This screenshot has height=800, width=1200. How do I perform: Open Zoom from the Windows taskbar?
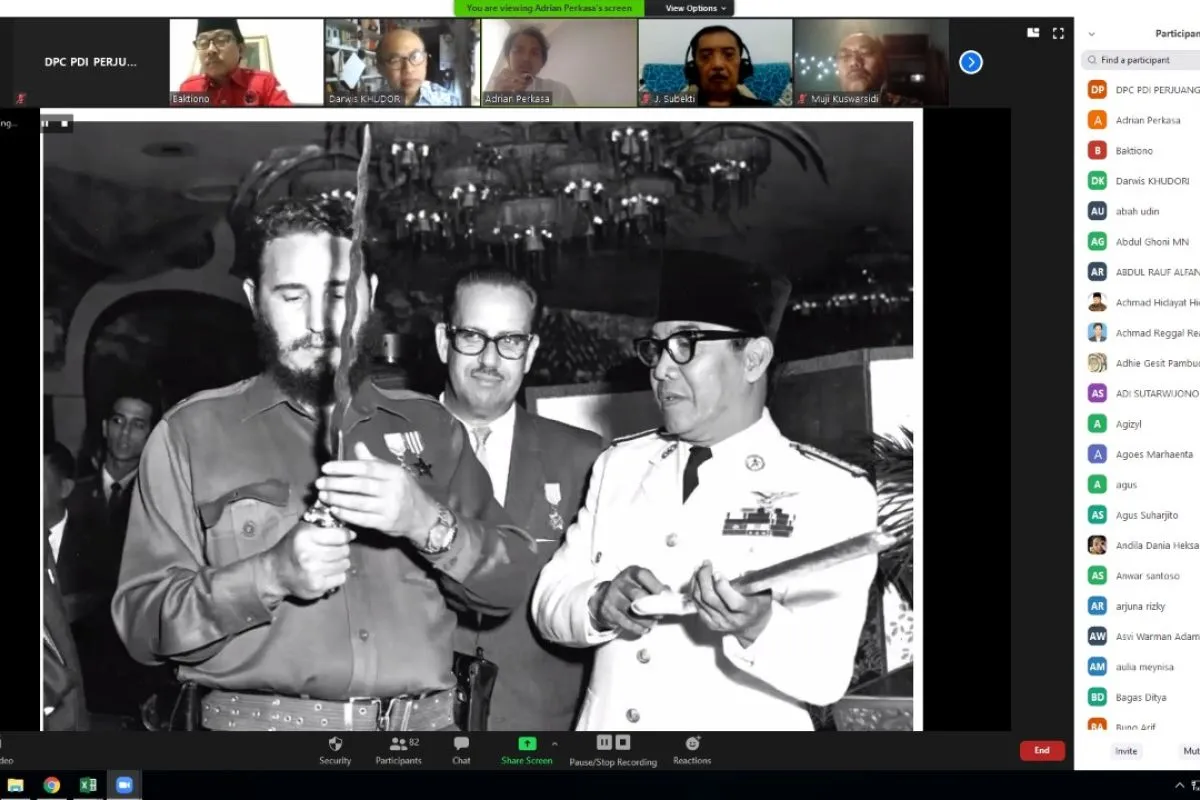coord(124,785)
